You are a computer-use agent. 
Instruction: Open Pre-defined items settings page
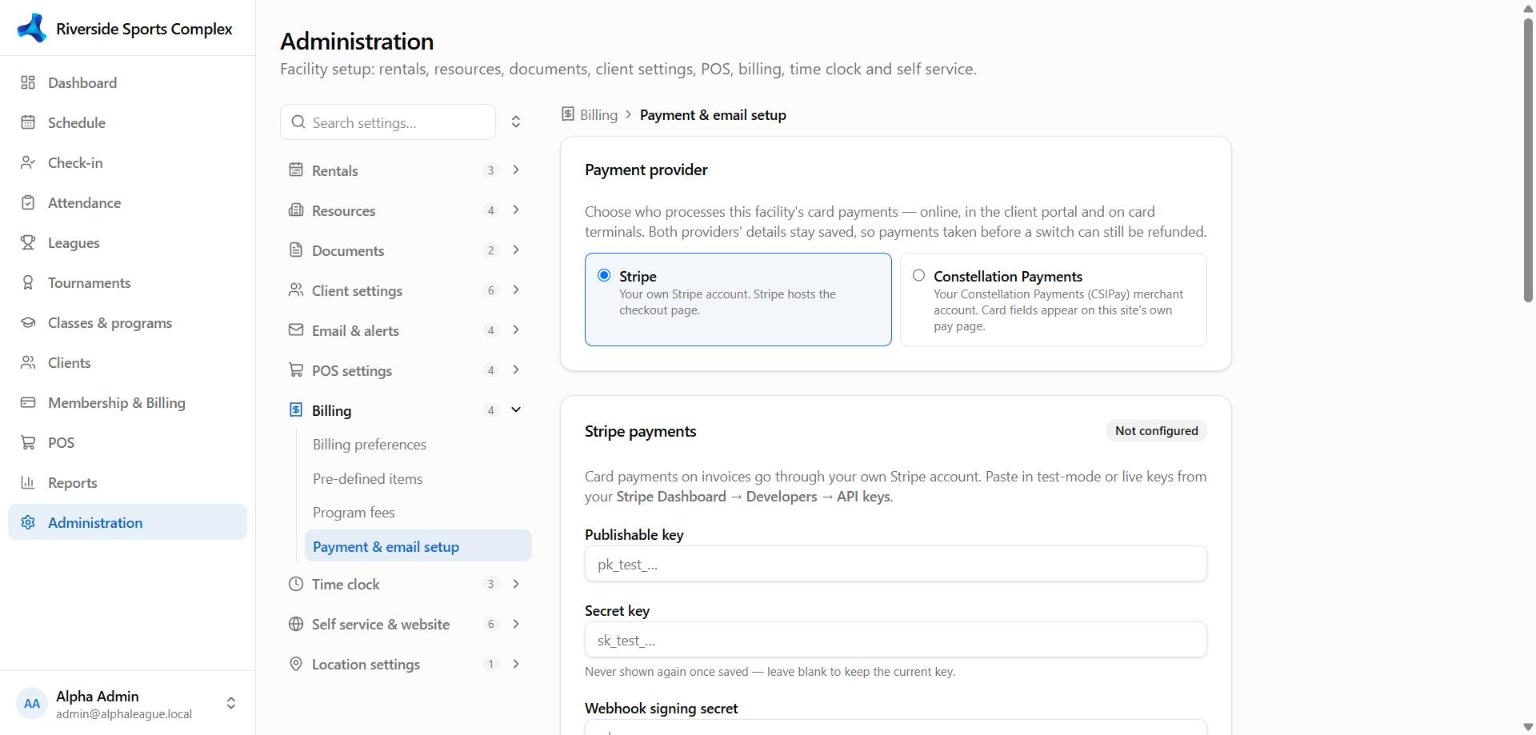point(418,479)
